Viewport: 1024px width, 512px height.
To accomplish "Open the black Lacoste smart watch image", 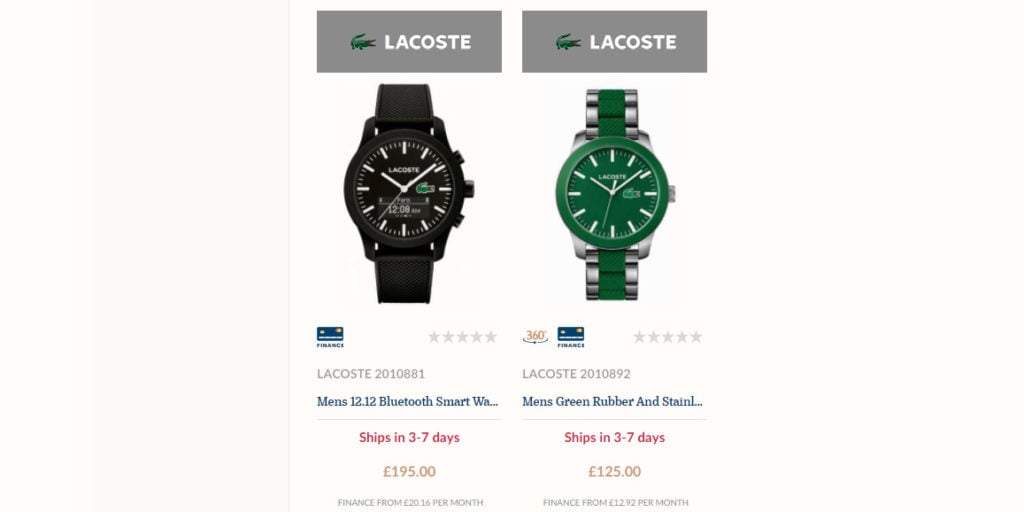I will 409,193.
